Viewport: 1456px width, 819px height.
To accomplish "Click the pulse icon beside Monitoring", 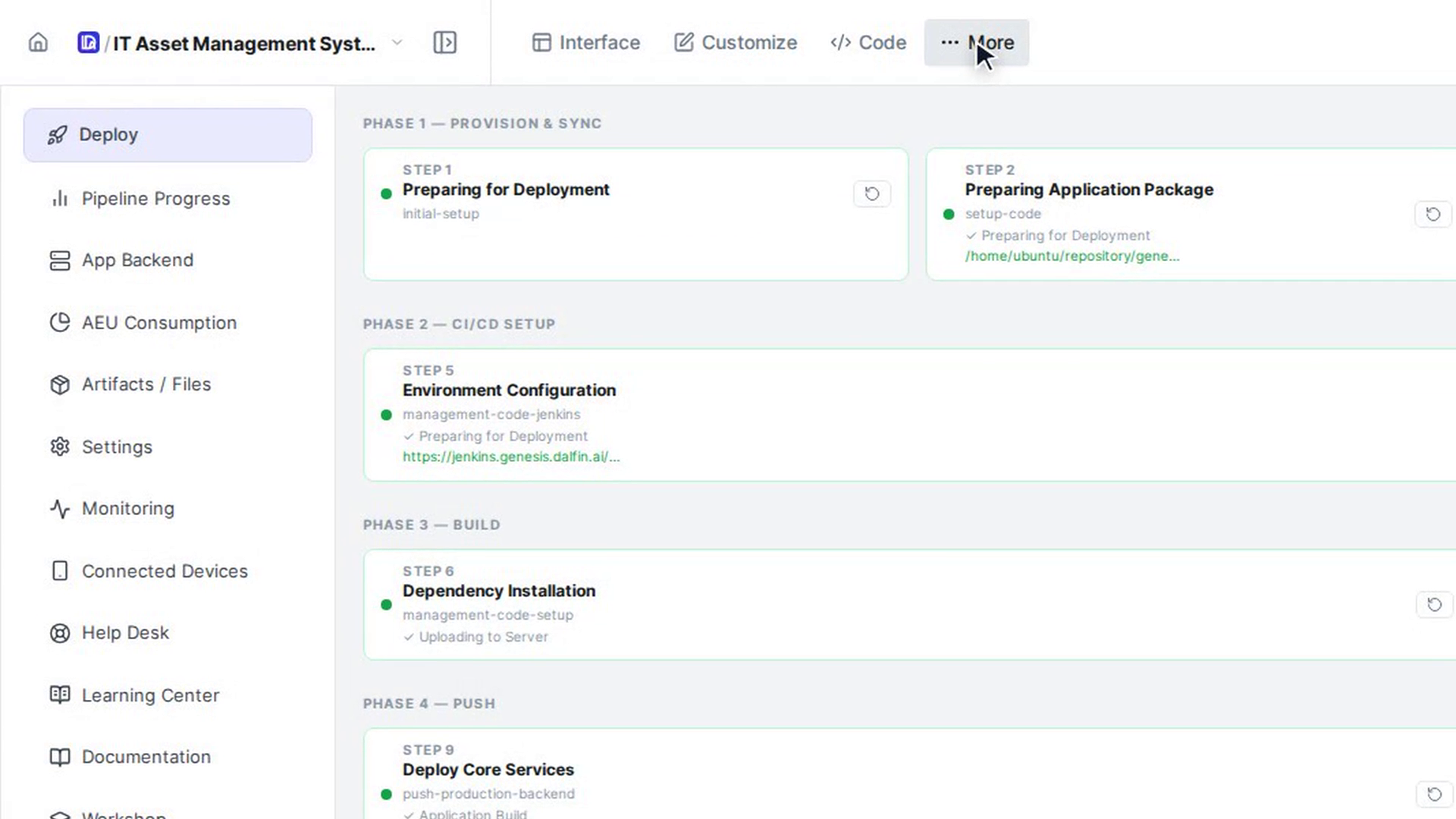I will point(60,509).
